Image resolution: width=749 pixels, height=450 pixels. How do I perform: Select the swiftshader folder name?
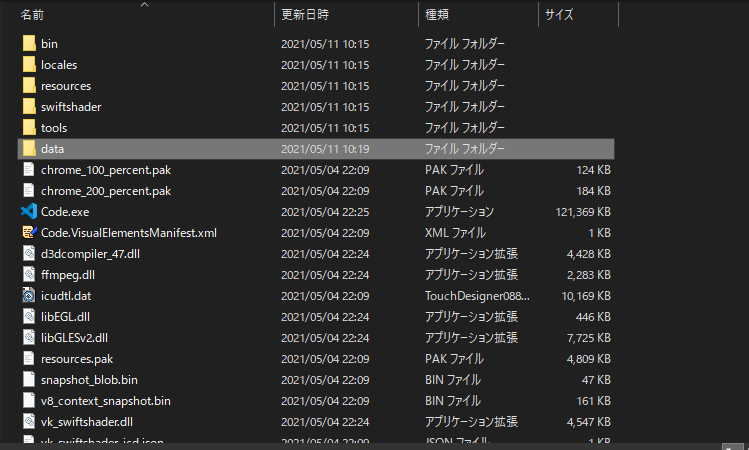(x=71, y=107)
